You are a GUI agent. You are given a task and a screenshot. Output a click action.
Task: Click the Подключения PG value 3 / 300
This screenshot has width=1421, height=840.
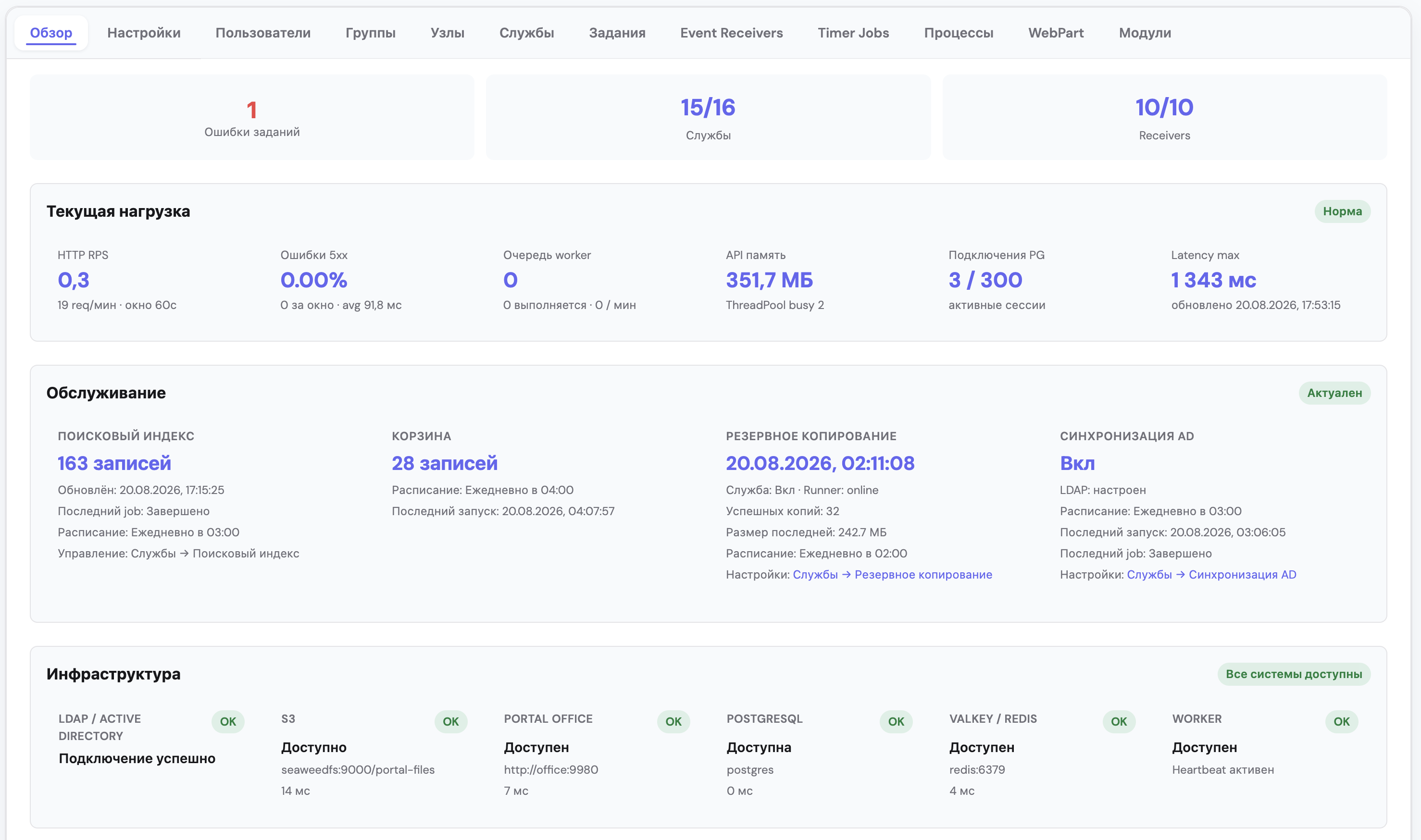pos(985,280)
